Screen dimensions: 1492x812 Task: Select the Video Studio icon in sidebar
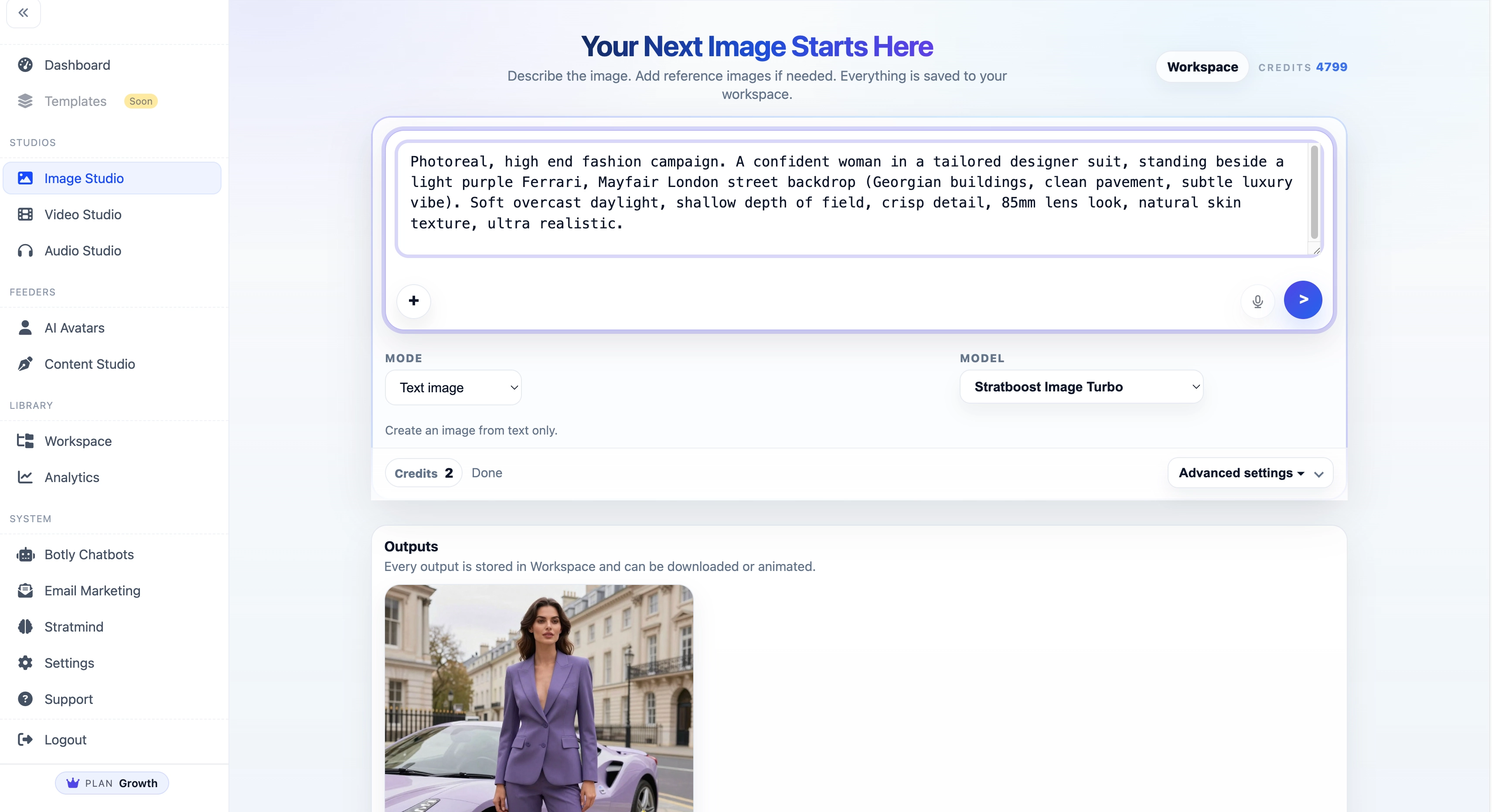pyautogui.click(x=25, y=214)
